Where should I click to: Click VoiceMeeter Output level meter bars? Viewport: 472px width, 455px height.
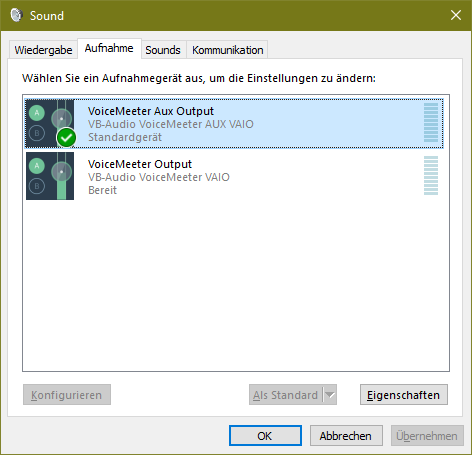click(431, 175)
